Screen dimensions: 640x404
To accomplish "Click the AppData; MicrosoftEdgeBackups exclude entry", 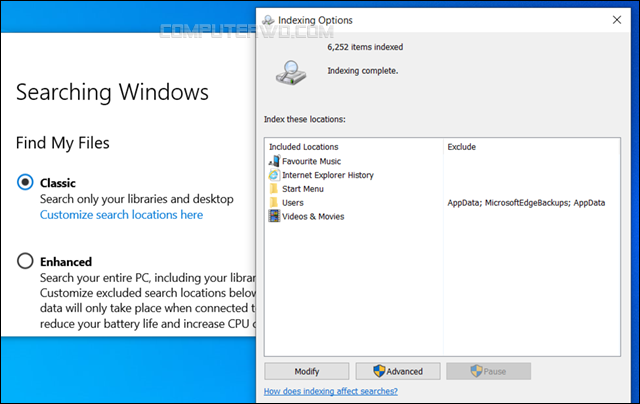I will tap(526, 203).
